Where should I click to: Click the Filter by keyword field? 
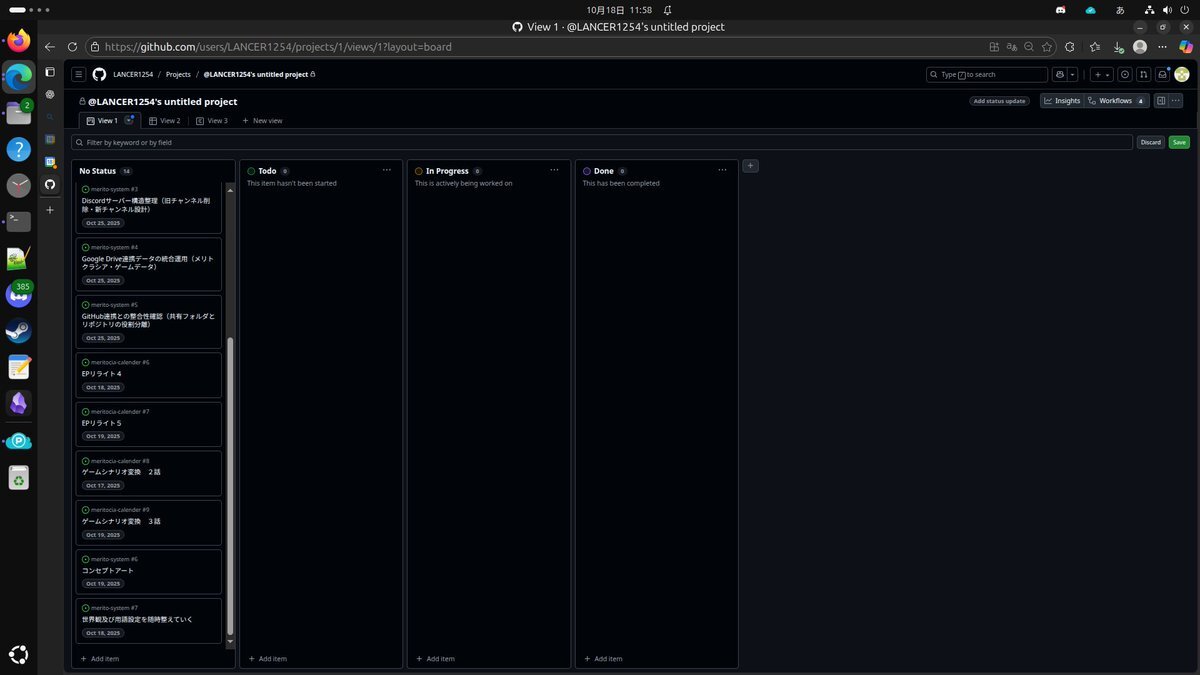point(600,142)
